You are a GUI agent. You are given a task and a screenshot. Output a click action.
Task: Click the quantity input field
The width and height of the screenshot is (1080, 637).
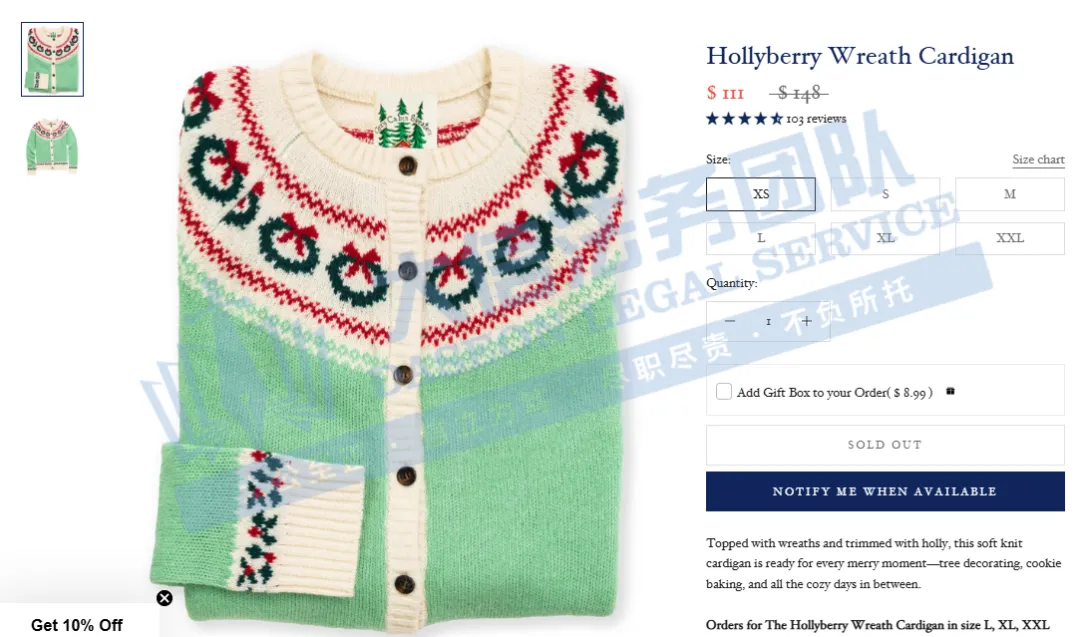coord(768,322)
